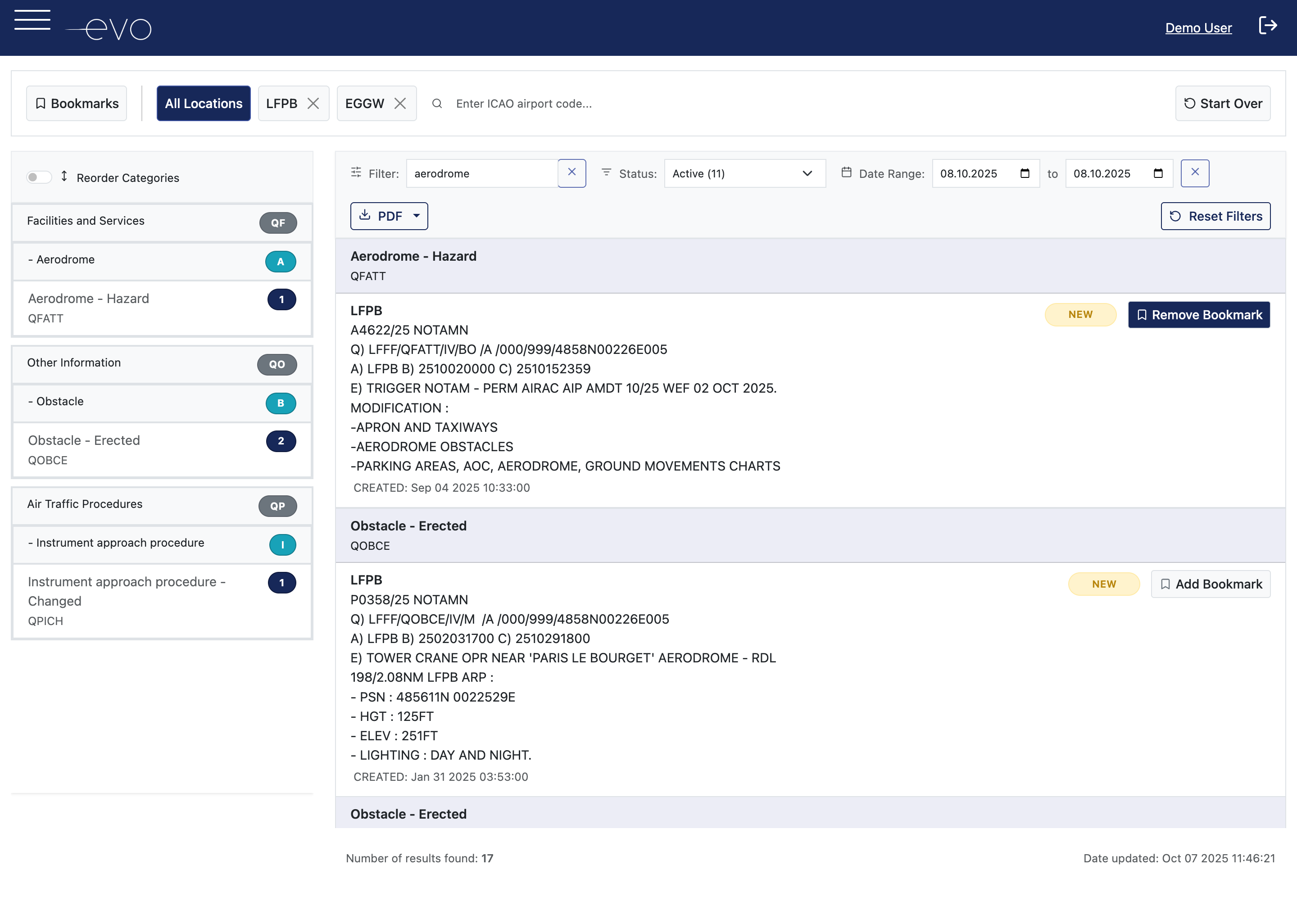
Task: Click the search magnifier icon
Action: point(437,104)
